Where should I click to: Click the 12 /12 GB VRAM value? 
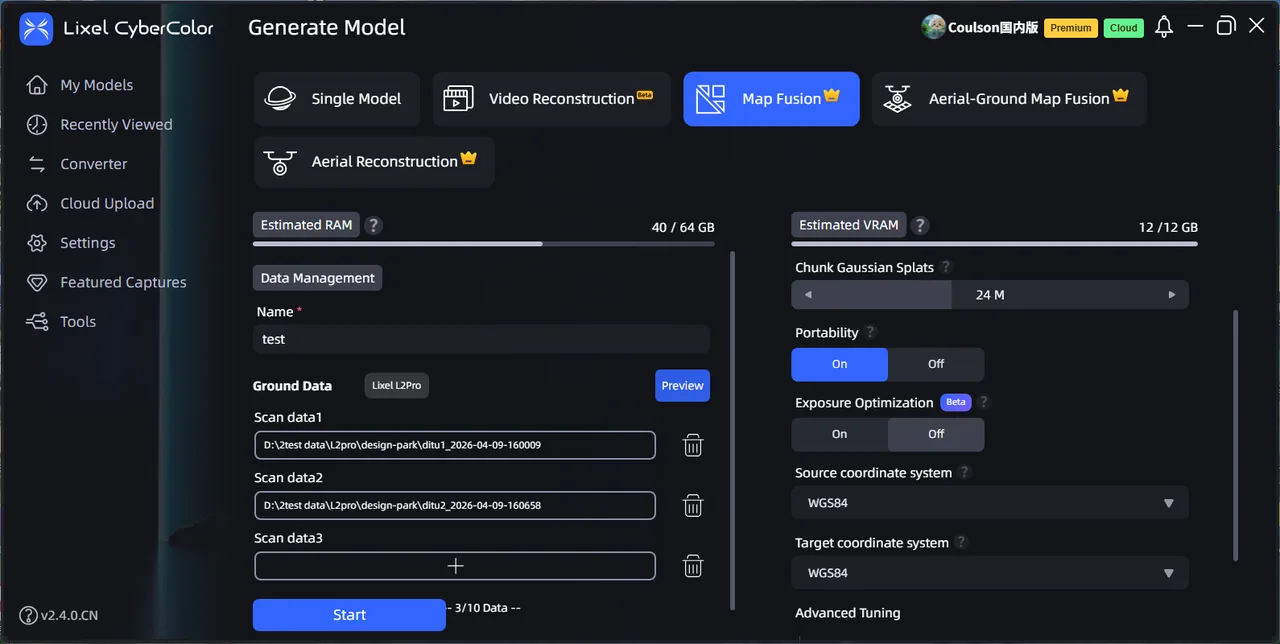coord(1168,228)
